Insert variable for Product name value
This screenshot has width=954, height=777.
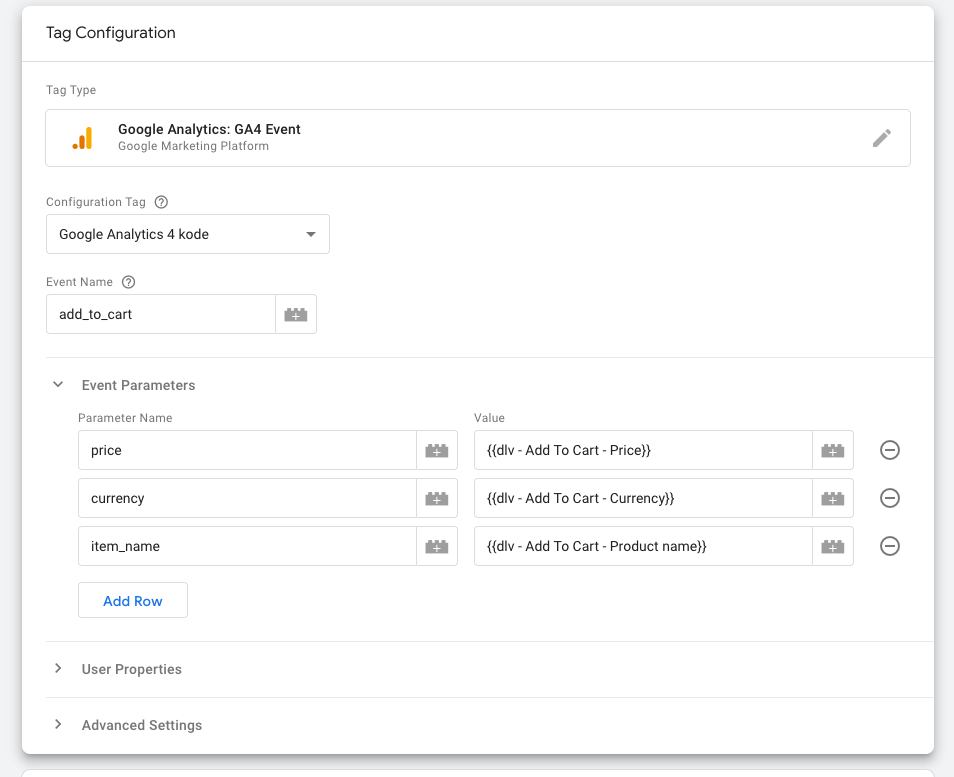point(832,546)
